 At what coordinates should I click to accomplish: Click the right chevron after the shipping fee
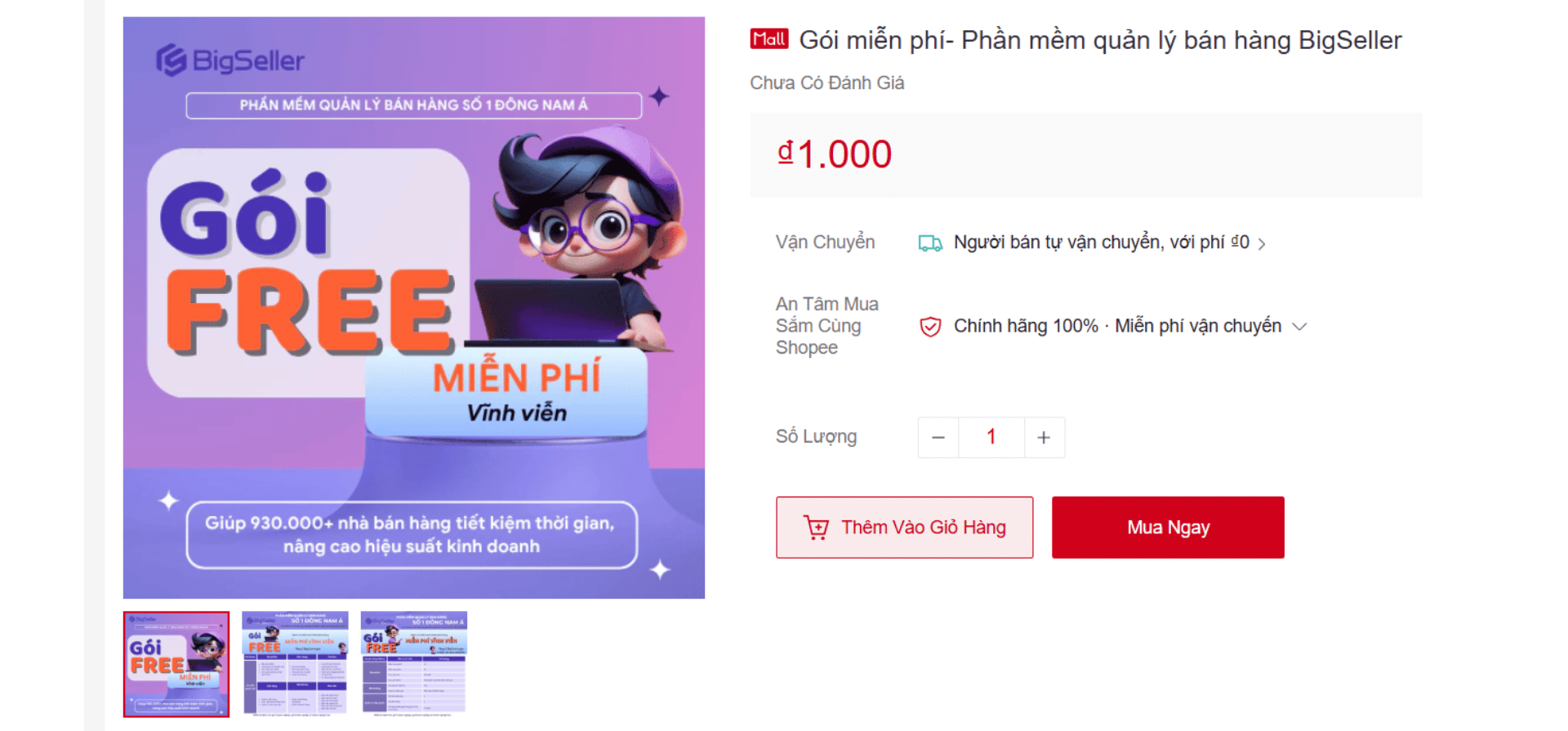pyautogui.click(x=1262, y=243)
